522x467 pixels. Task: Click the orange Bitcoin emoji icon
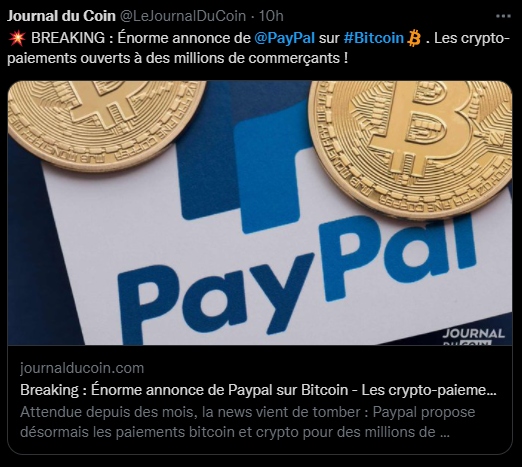[414, 38]
